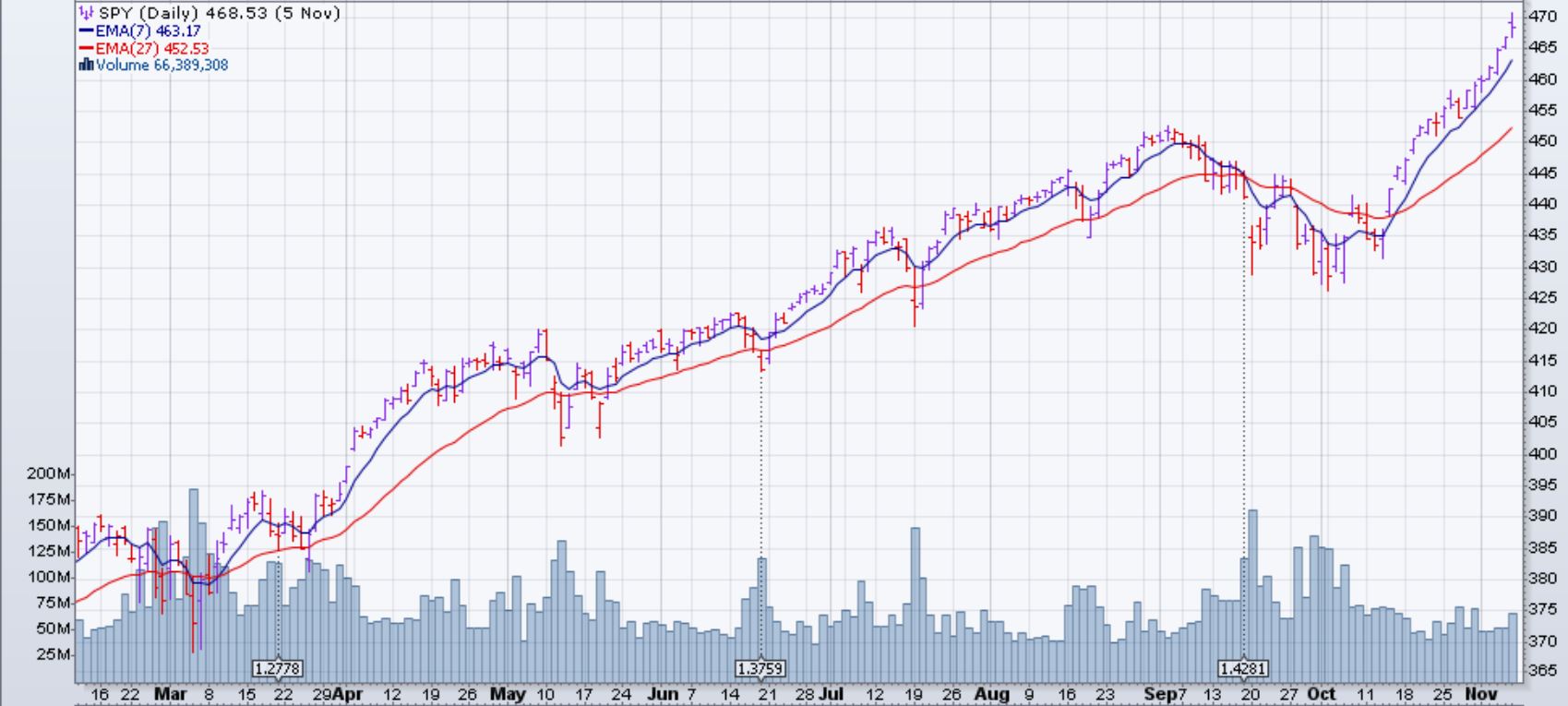Click the 470 price axis label
Image resolution: width=1568 pixels, height=706 pixels.
pyautogui.click(x=1542, y=17)
